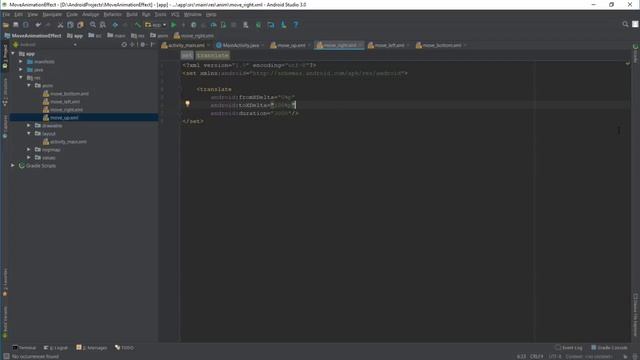The image size is (640, 360).
Task: Expand the java folder arrow
Action: 21,69
